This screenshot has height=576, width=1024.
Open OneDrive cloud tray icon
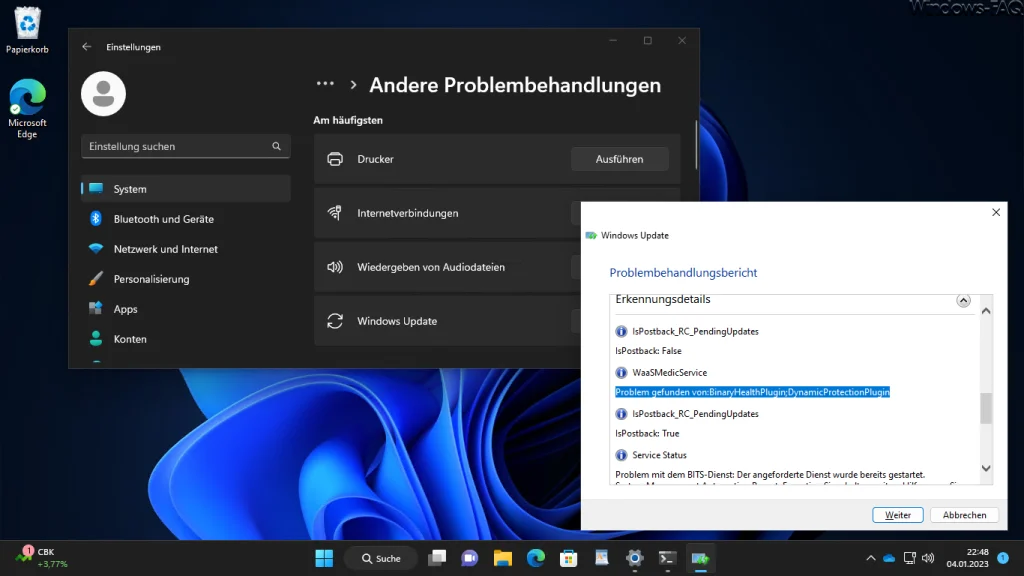tap(889, 558)
